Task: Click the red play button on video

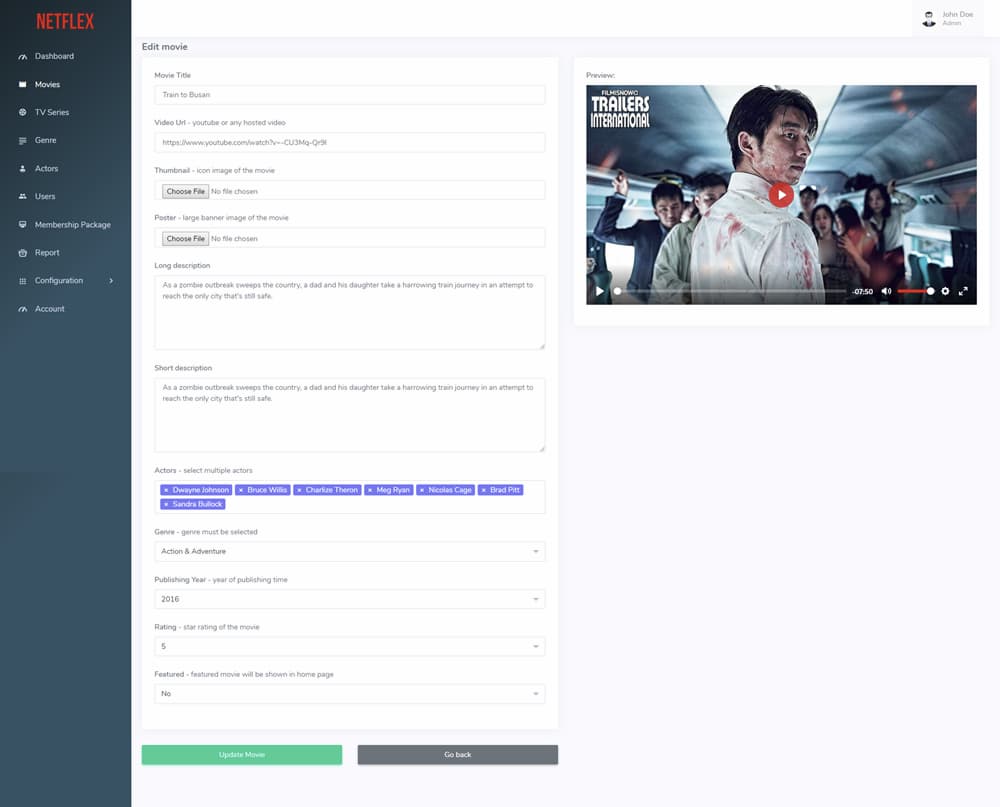Action: [x=781, y=195]
